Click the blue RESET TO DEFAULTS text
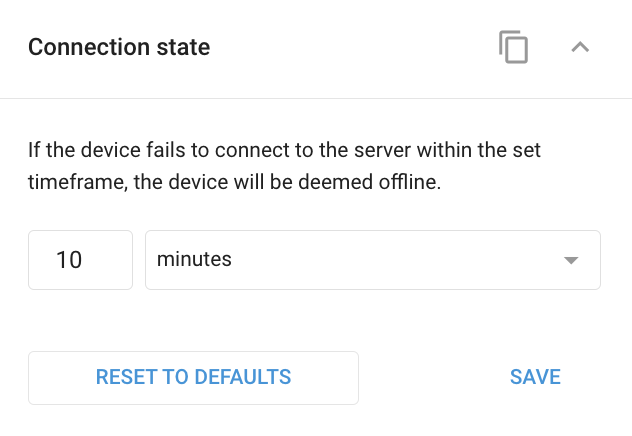Screen dimensions: 632x436 pyautogui.click(x=193, y=377)
